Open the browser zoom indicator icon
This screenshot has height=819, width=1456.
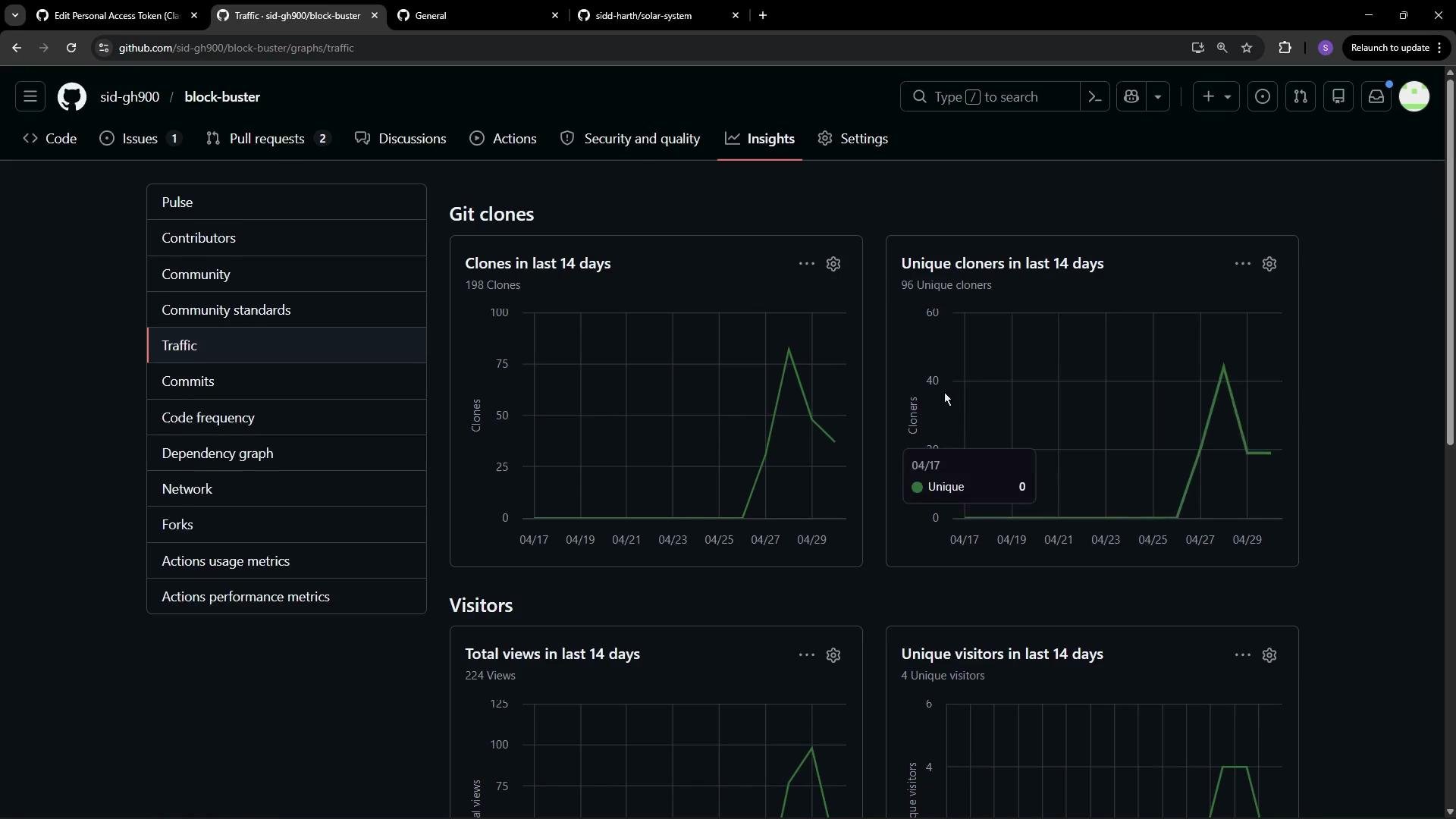(x=1222, y=48)
